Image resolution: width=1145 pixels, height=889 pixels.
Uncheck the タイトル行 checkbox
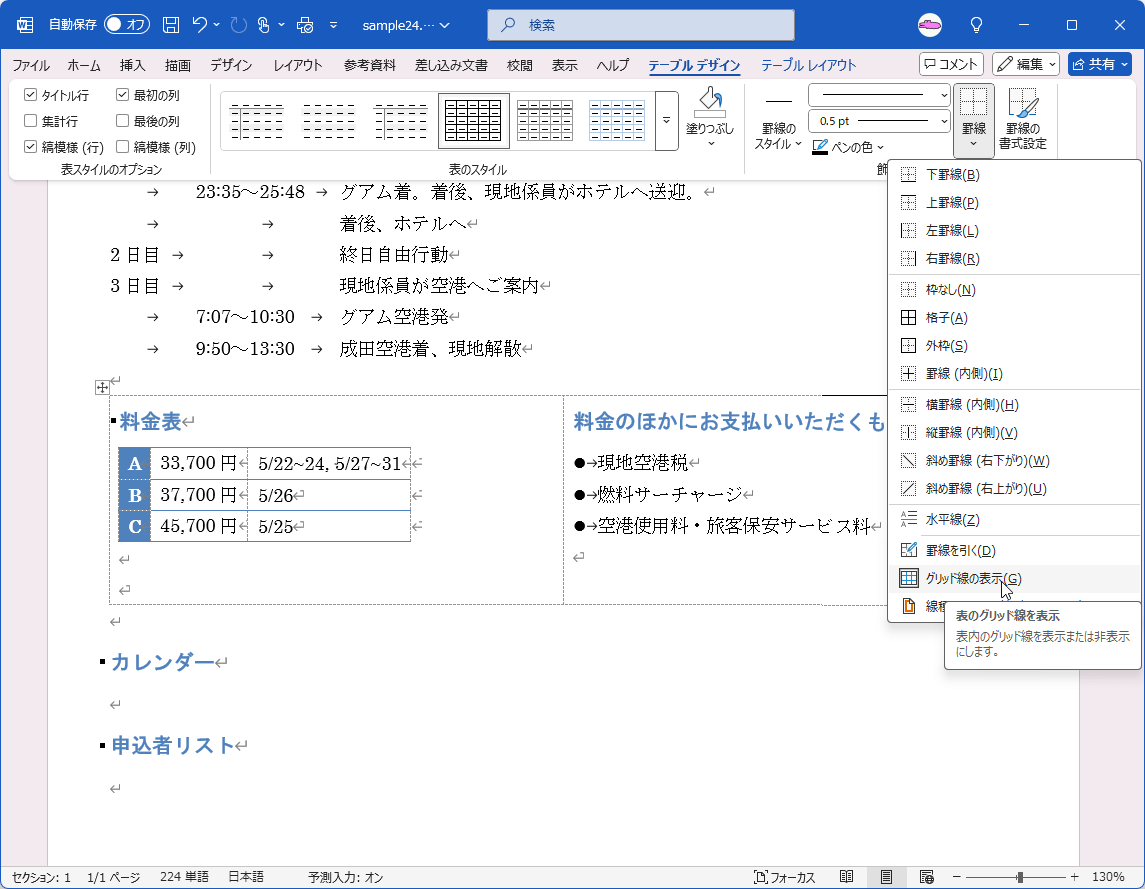31,95
